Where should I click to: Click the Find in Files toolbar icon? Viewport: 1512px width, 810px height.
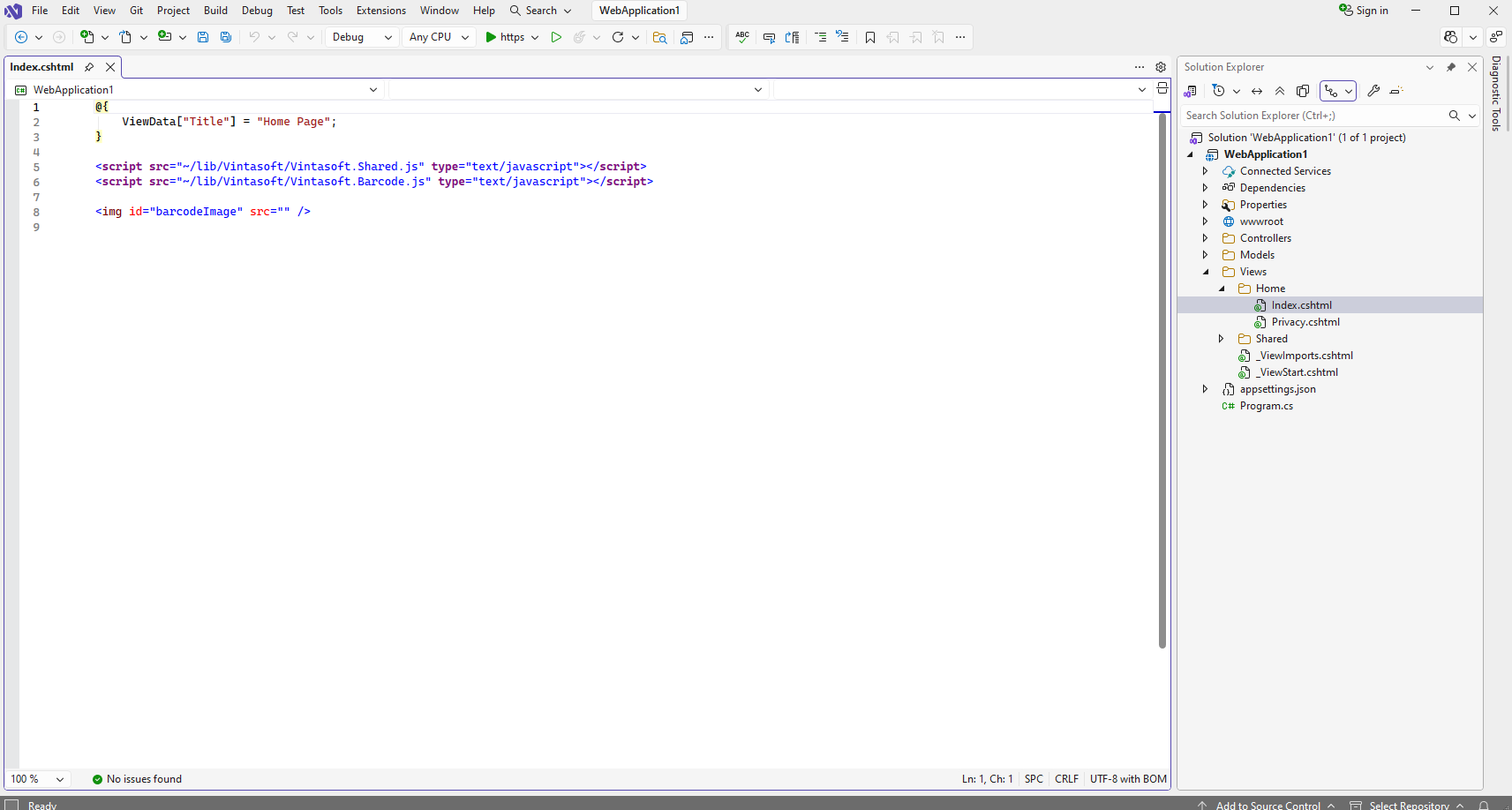coord(659,37)
